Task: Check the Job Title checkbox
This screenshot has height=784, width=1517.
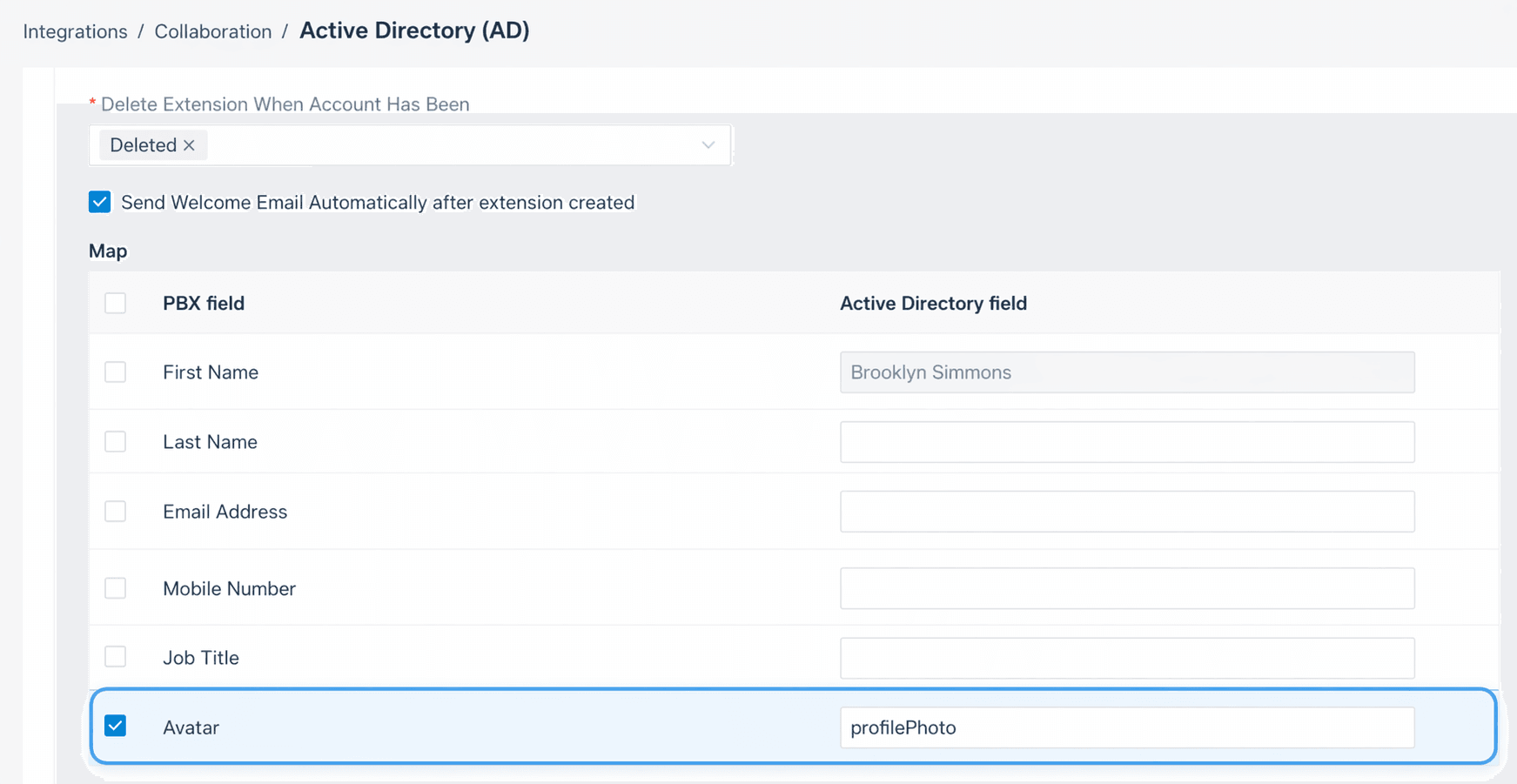Action: pos(115,656)
